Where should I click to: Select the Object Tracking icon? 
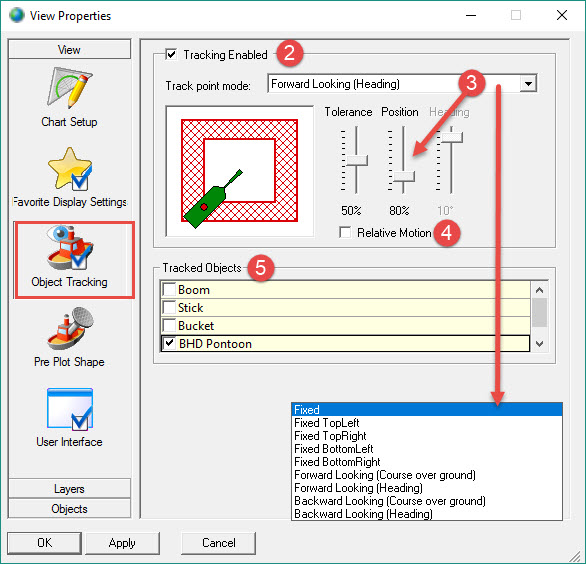pyautogui.click(x=70, y=247)
